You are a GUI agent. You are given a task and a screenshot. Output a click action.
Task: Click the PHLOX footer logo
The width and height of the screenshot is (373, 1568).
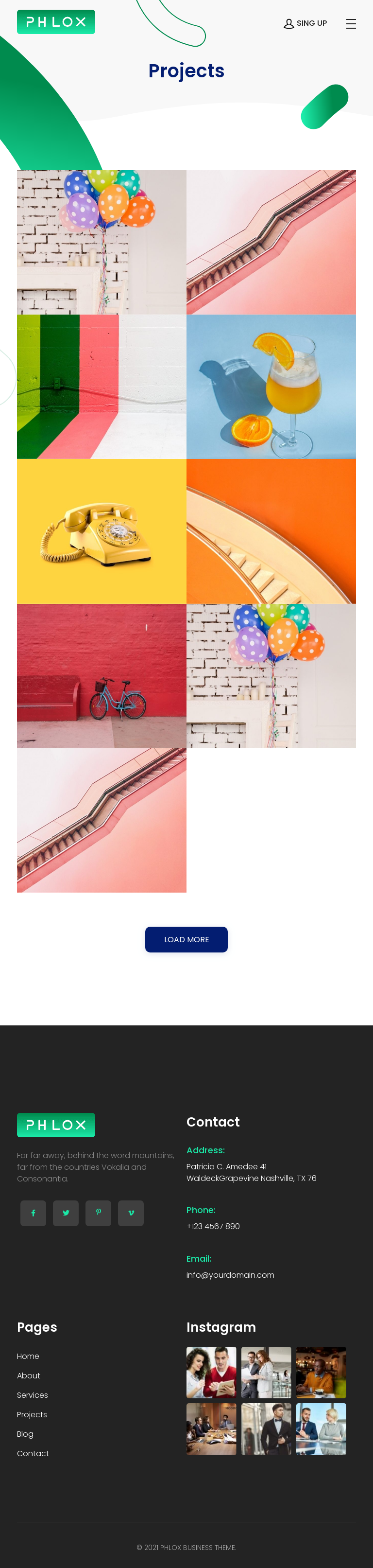coord(56,1124)
